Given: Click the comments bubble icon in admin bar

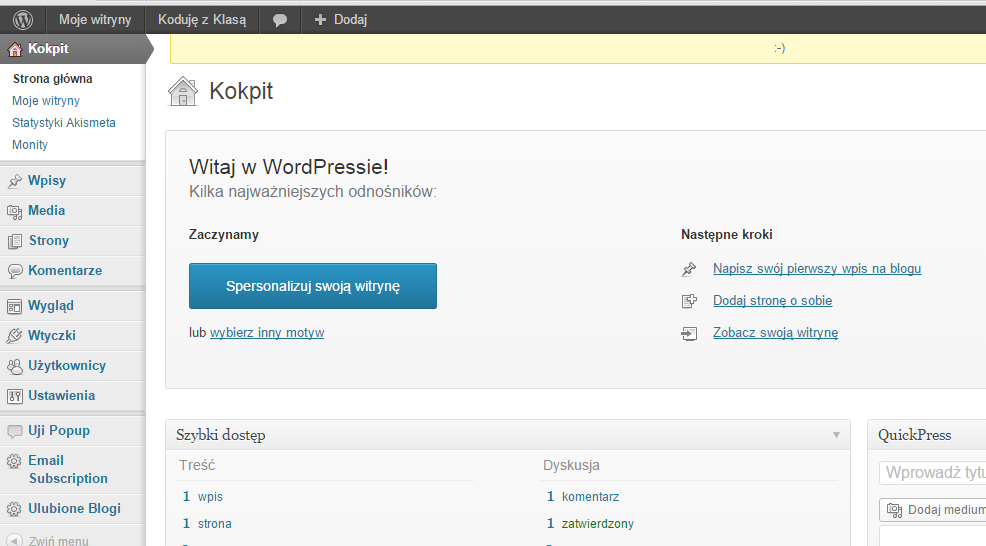Looking at the screenshot, I should (280, 20).
